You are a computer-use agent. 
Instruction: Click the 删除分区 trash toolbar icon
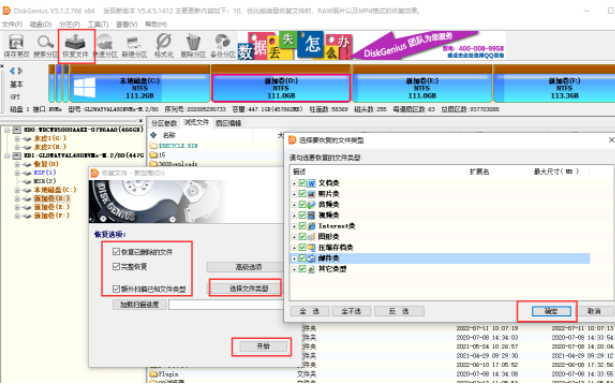point(193,42)
